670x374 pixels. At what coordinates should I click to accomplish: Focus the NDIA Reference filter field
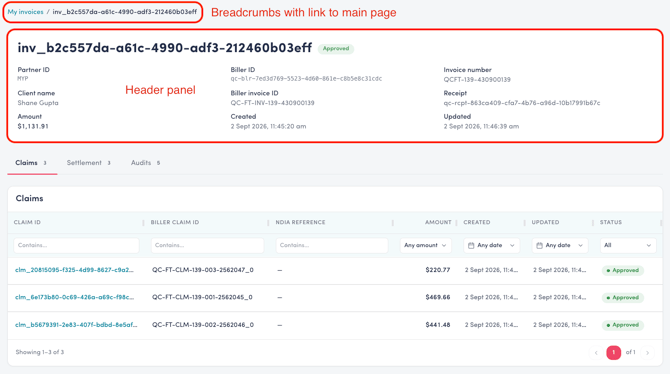pyautogui.click(x=332, y=245)
